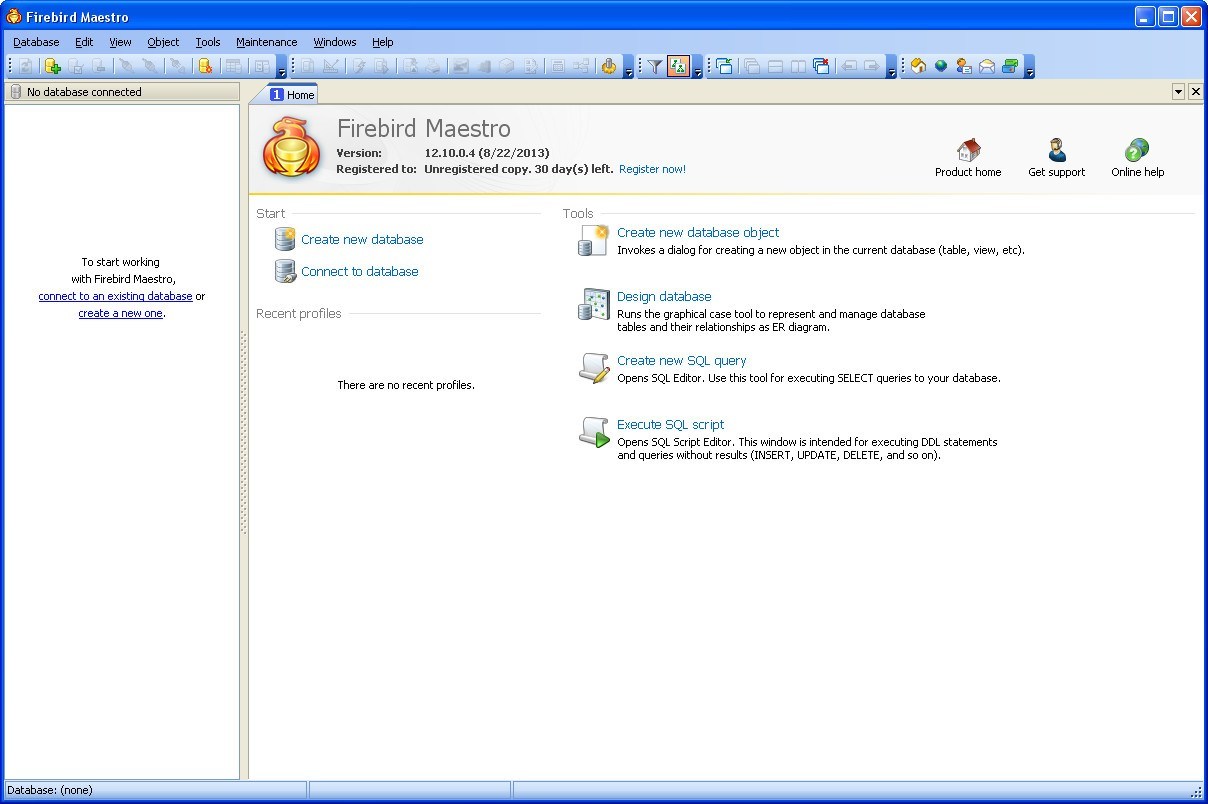The width and height of the screenshot is (1208, 804).
Task: Click the Register now! link
Action: click(652, 169)
